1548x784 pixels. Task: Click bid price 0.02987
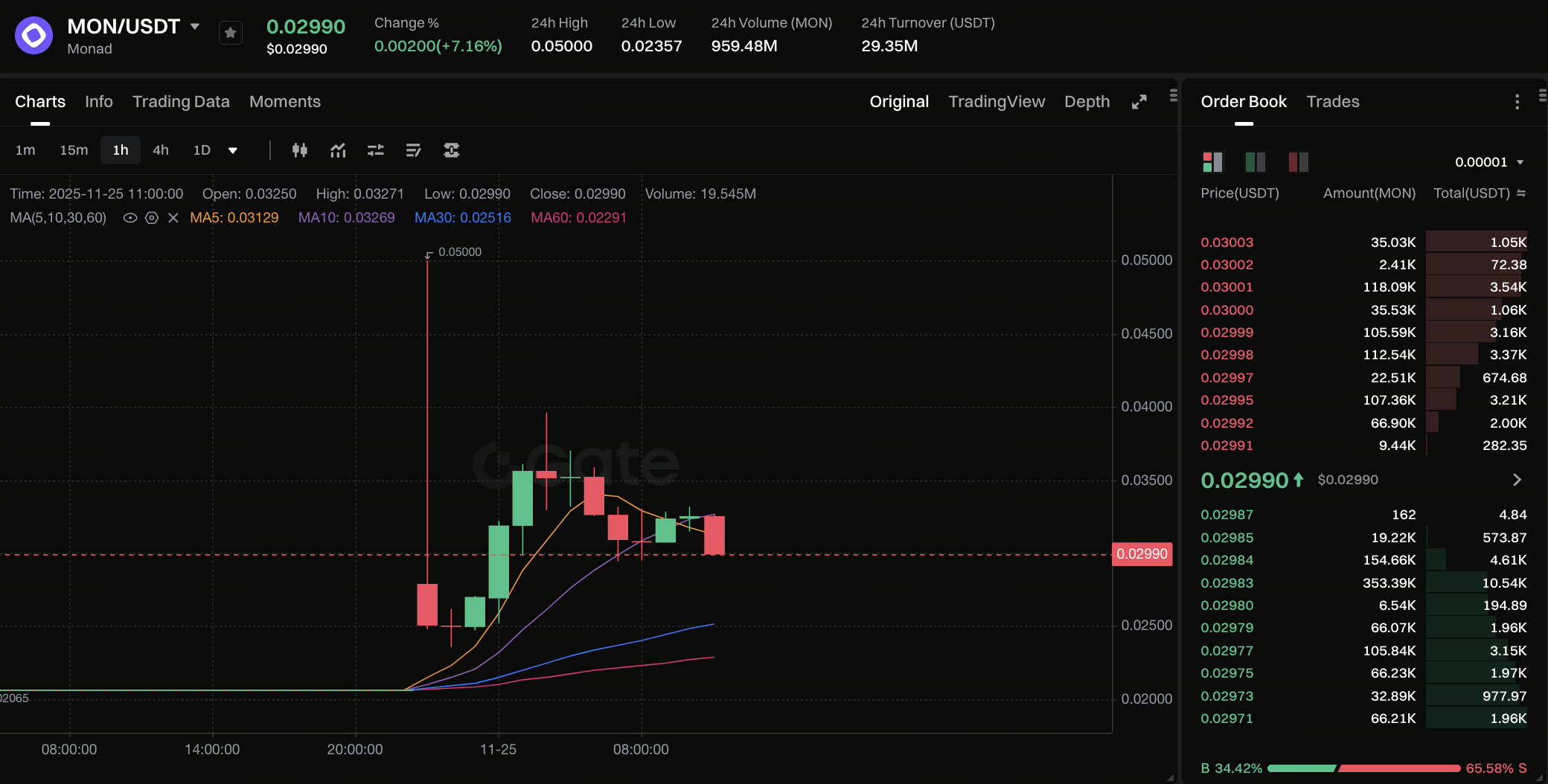(x=1227, y=515)
